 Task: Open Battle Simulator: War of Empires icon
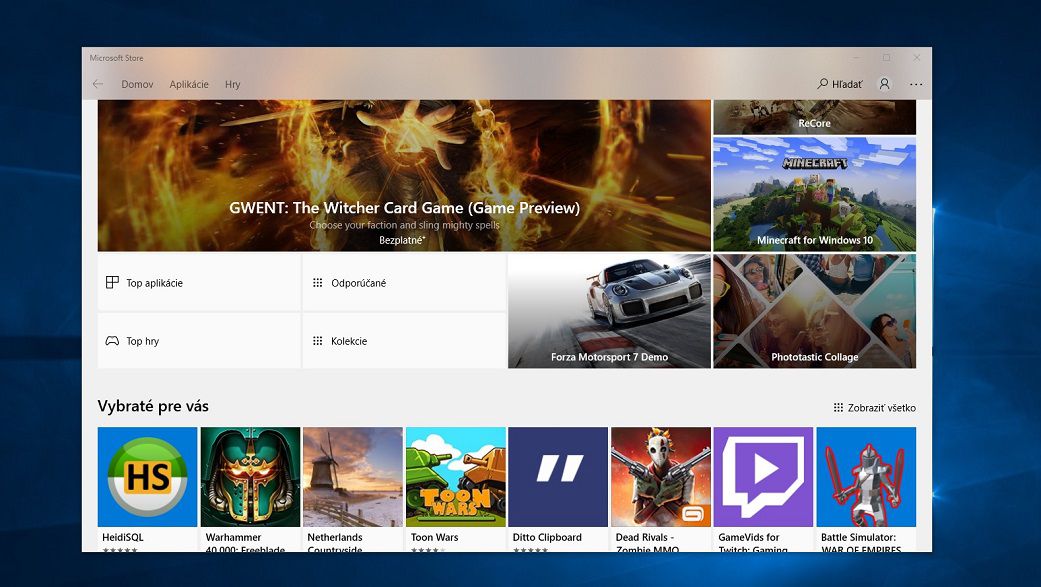point(866,477)
